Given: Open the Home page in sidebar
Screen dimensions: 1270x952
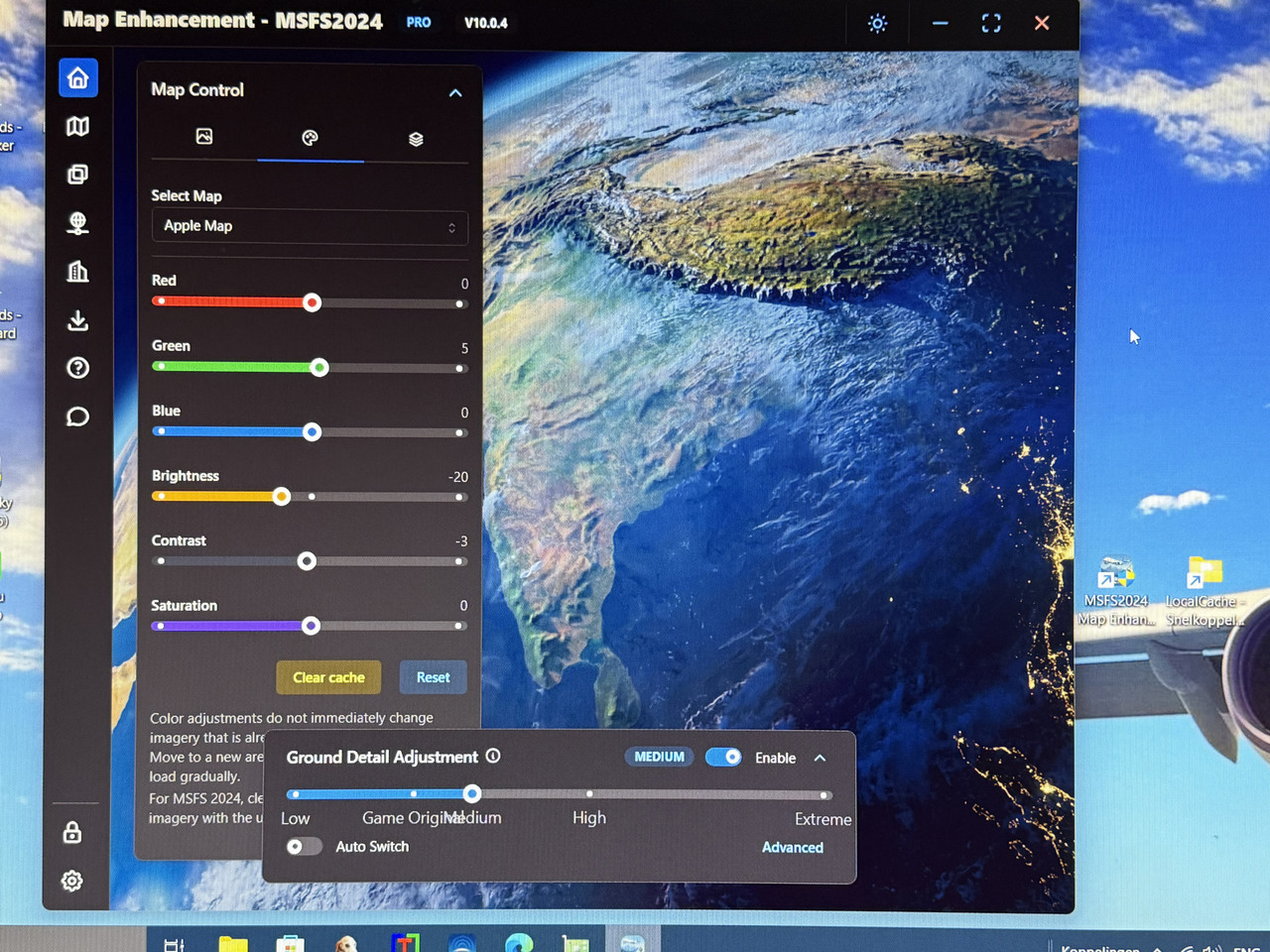Looking at the screenshot, I should [78, 78].
